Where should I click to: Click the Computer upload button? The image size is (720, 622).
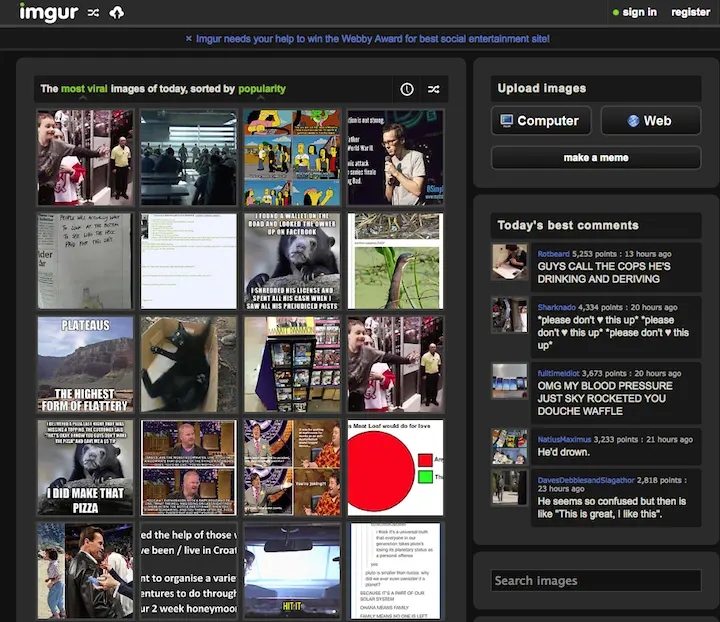click(541, 121)
